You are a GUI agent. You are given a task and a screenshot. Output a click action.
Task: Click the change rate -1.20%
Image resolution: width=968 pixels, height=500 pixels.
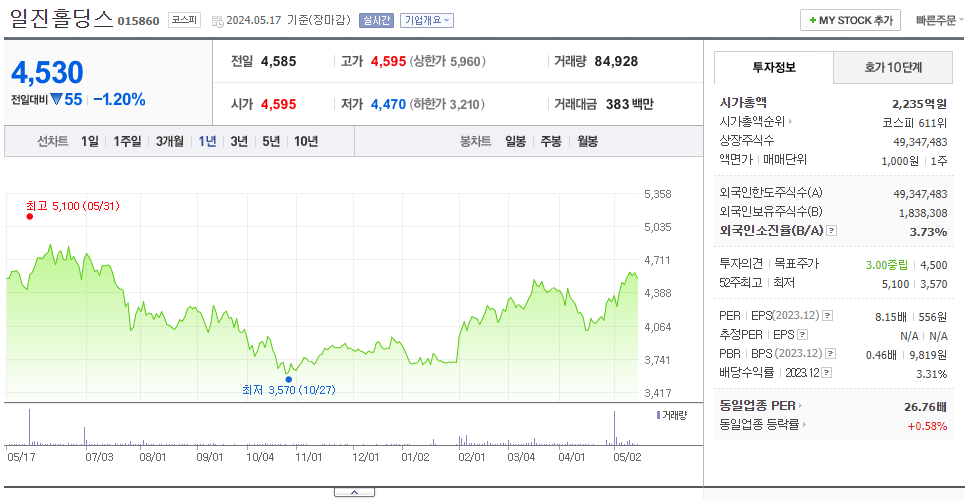tap(120, 99)
